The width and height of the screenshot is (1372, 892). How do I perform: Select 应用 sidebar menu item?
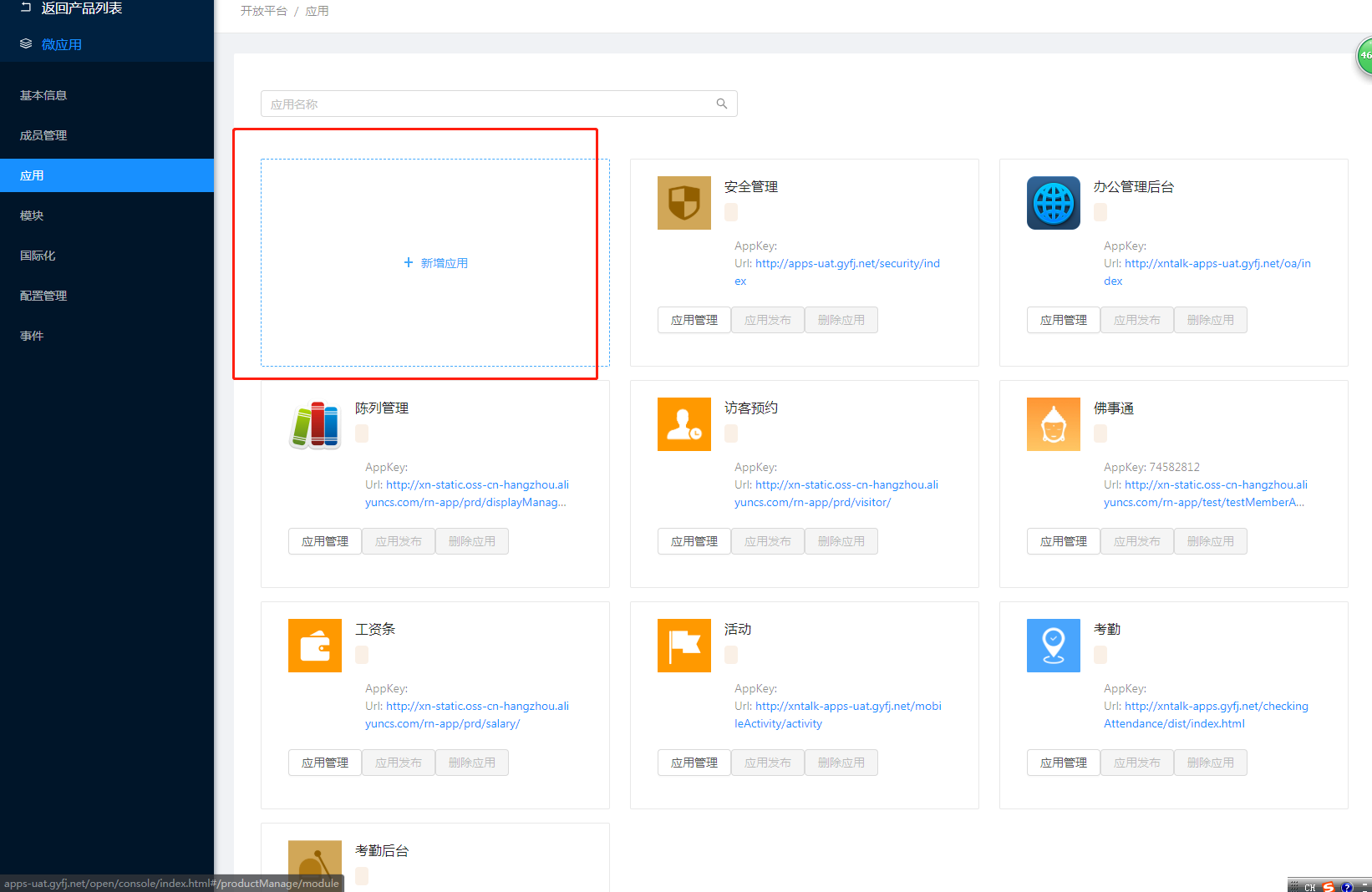pyautogui.click(x=107, y=175)
